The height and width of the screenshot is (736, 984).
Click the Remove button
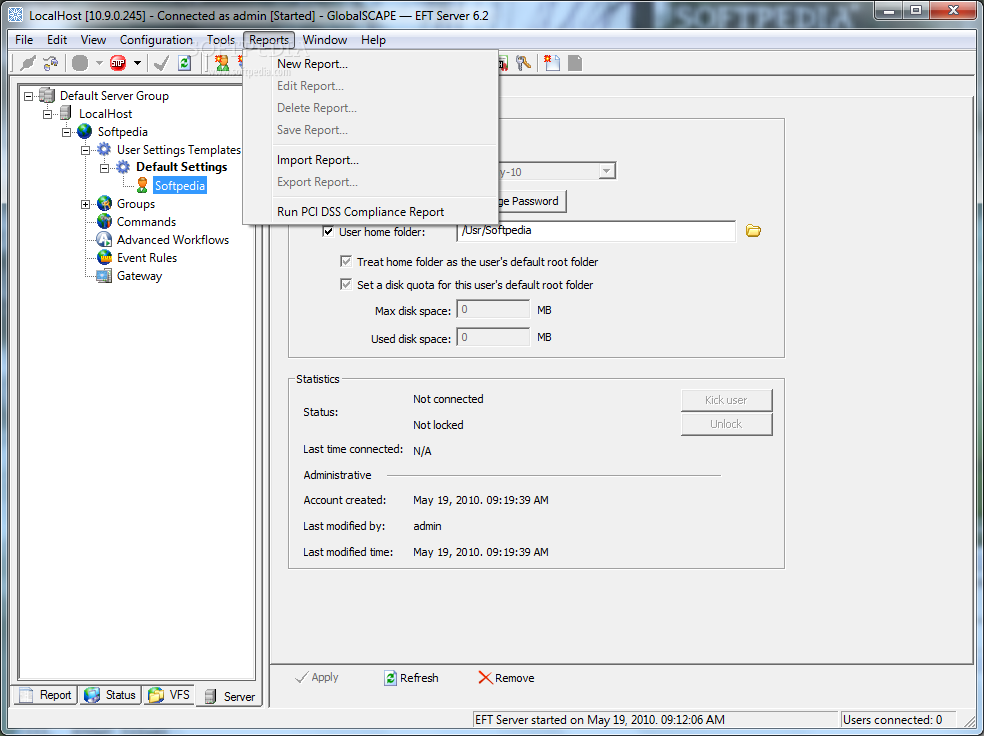pos(506,678)
